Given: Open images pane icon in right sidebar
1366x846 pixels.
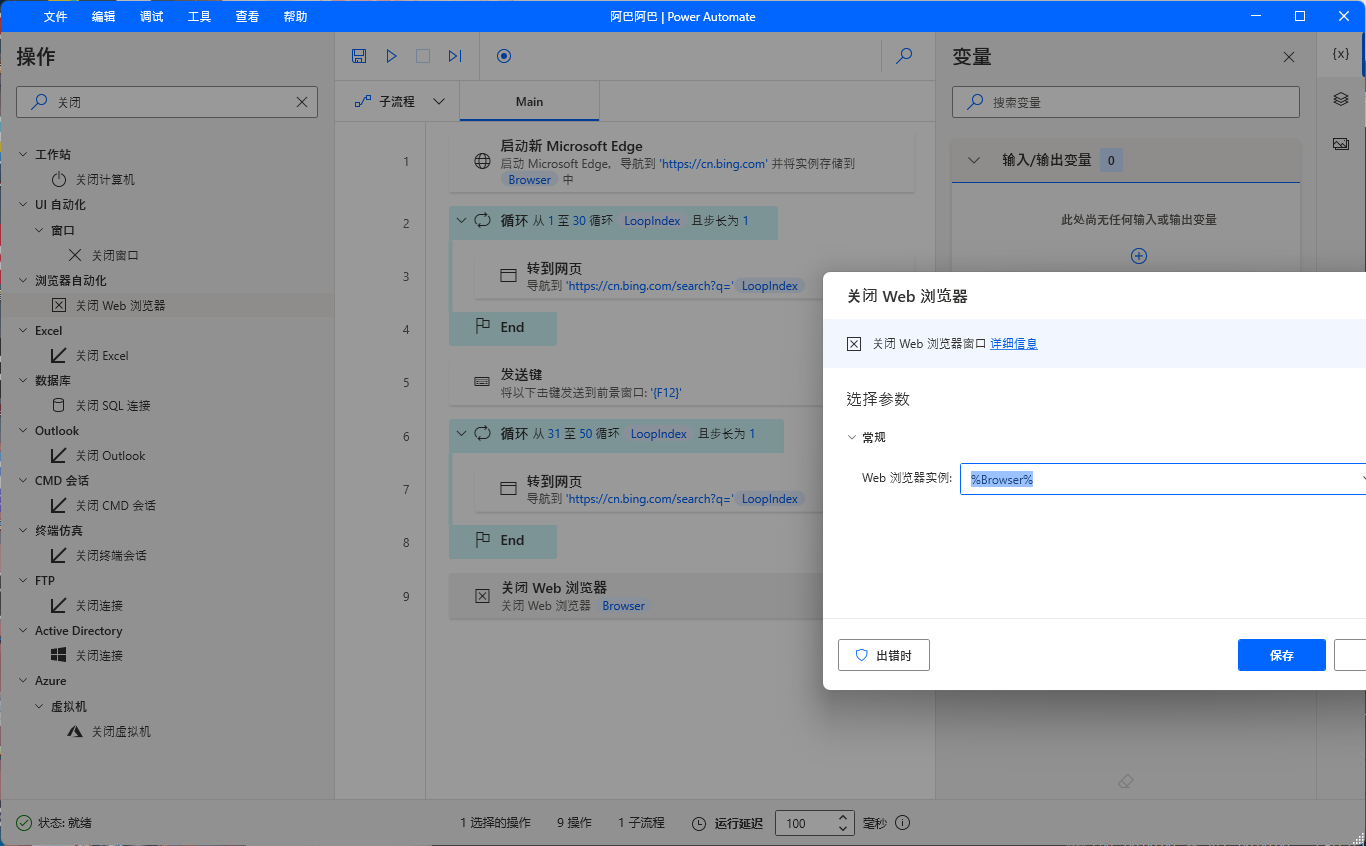Looking at the screenshot, I should (x=1341, y=144).
